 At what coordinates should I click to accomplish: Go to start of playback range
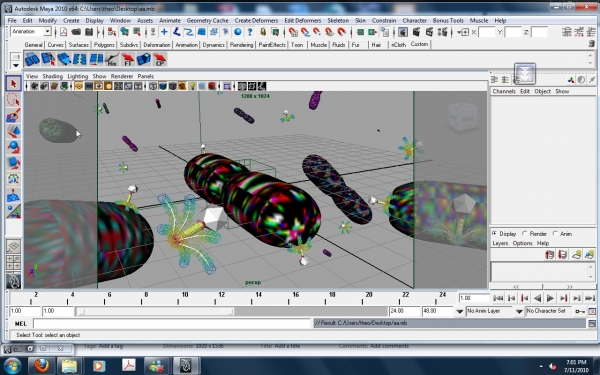click(498, 298)
